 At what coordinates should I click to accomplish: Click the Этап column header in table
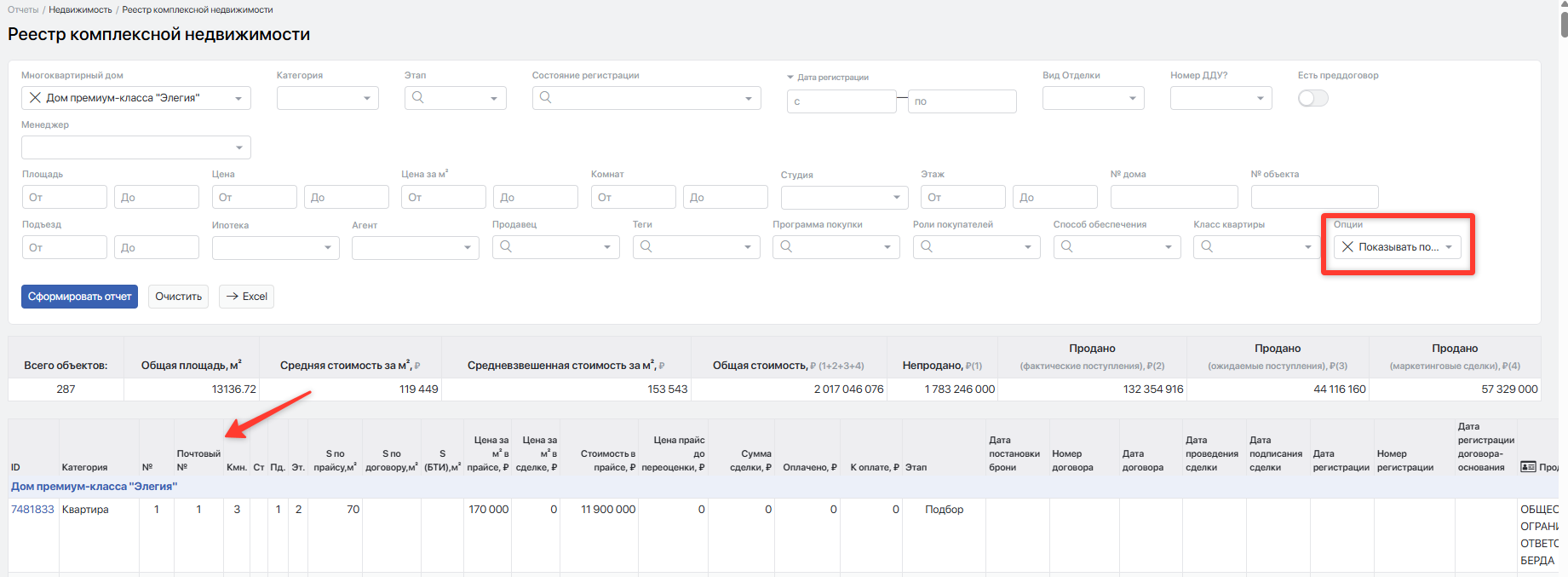(916, 467)
